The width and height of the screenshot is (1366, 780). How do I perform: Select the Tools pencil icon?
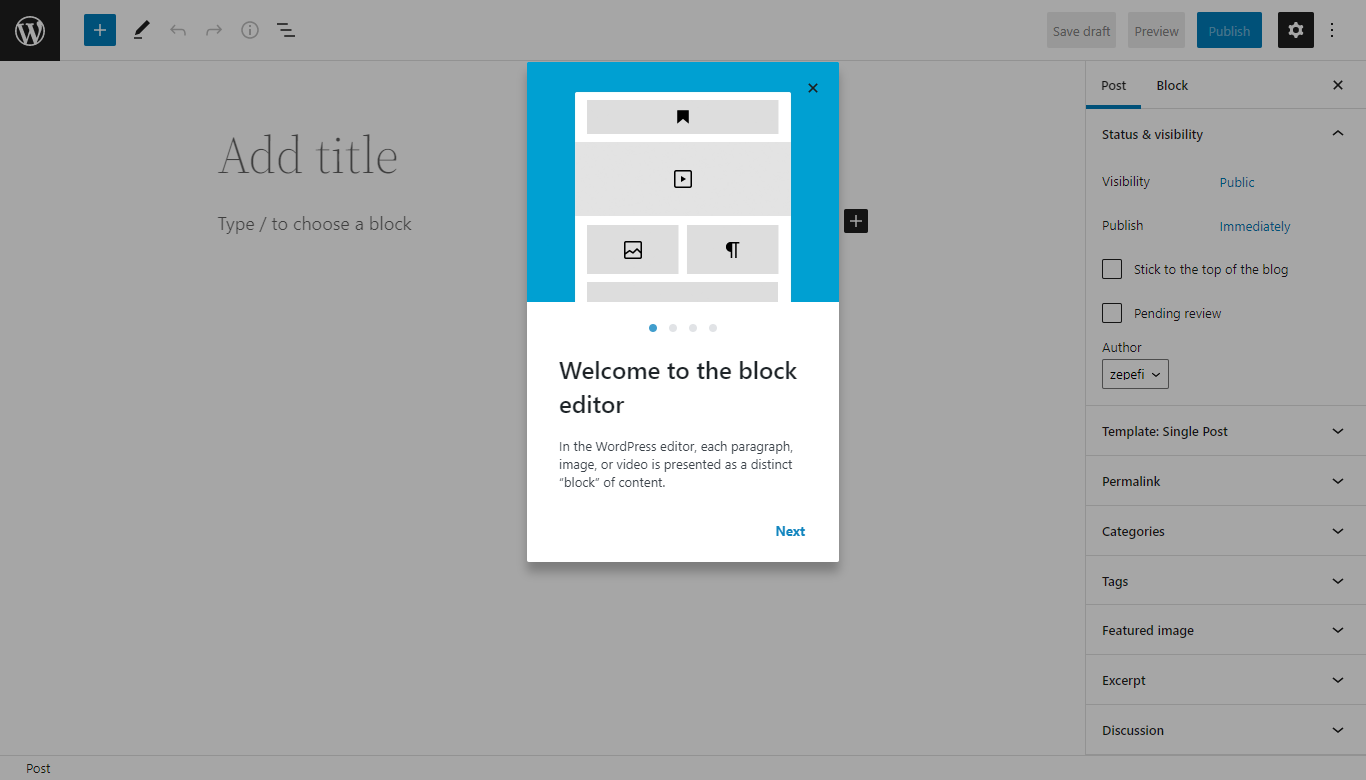[141, 30]
